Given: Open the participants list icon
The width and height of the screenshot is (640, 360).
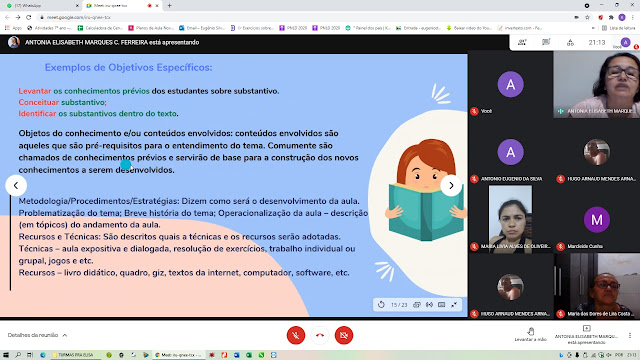Looking at the screenshot, I should coord(522,42).
